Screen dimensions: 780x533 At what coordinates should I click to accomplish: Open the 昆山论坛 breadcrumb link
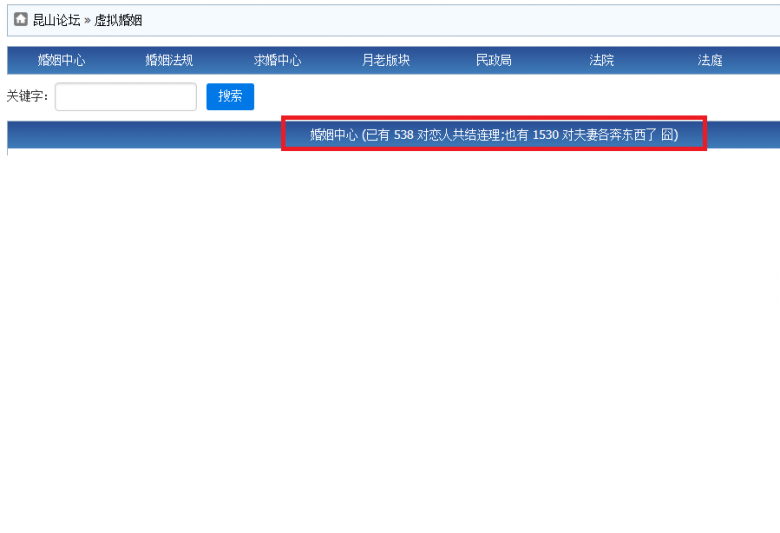point(56,20)
